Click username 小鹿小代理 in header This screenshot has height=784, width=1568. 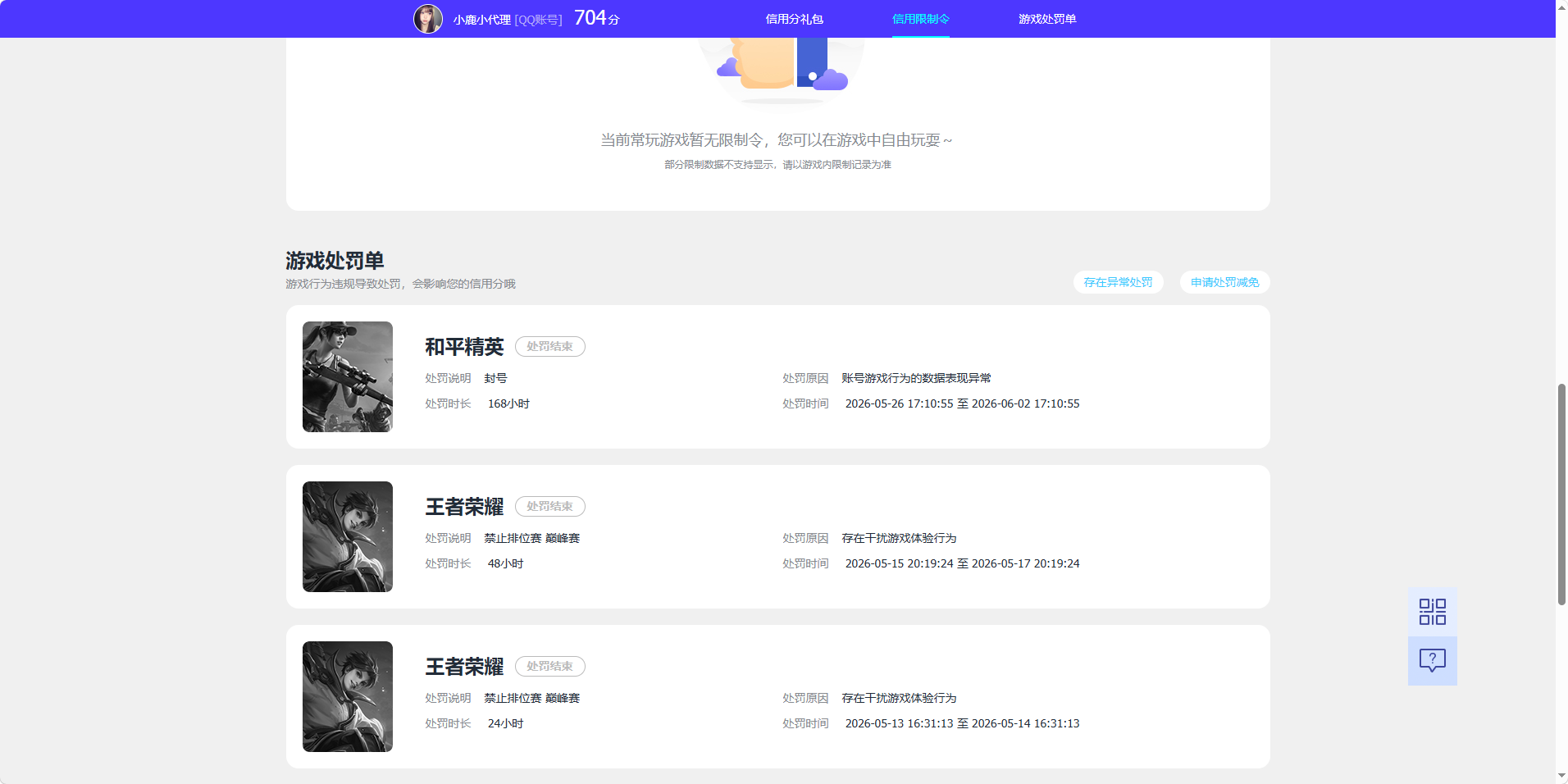coord(481,20)
